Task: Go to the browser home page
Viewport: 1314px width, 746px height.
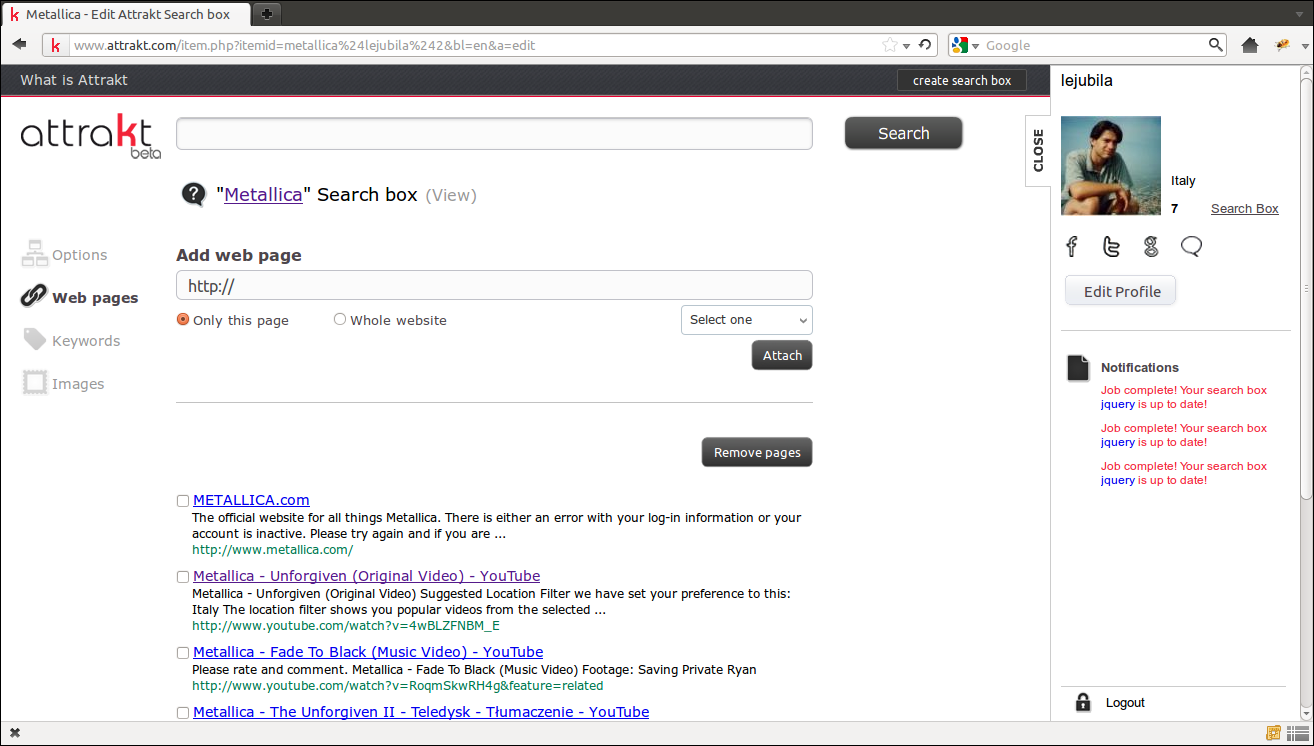Action: coord(1249,45)
